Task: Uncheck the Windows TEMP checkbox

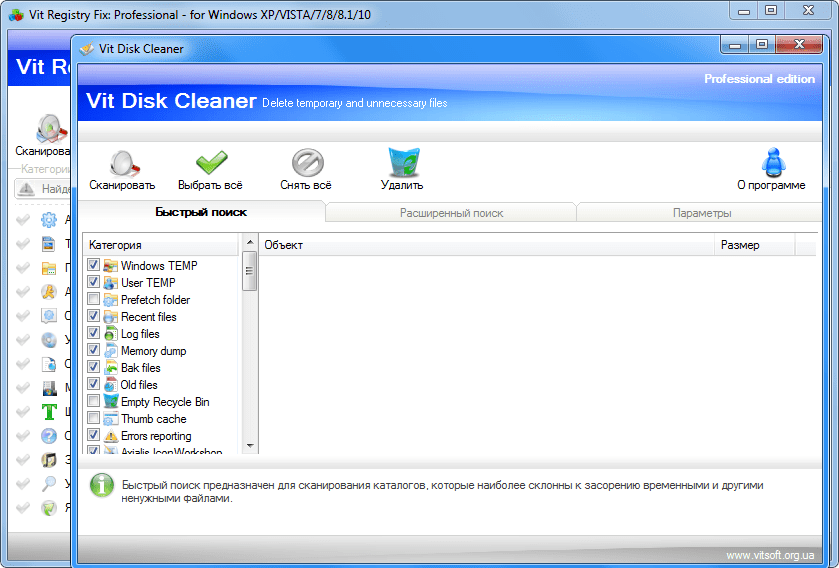Action: click(94, 265)
